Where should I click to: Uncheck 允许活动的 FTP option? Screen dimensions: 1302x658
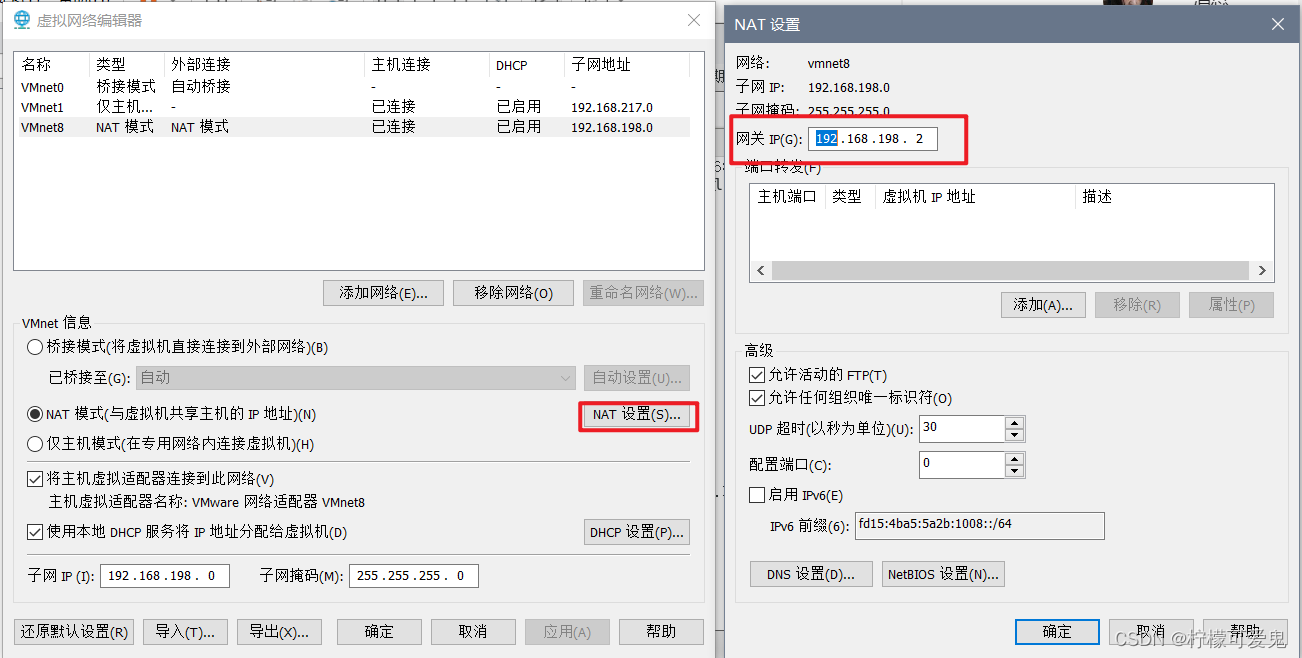pyautogui.click(x=757, y=375)
